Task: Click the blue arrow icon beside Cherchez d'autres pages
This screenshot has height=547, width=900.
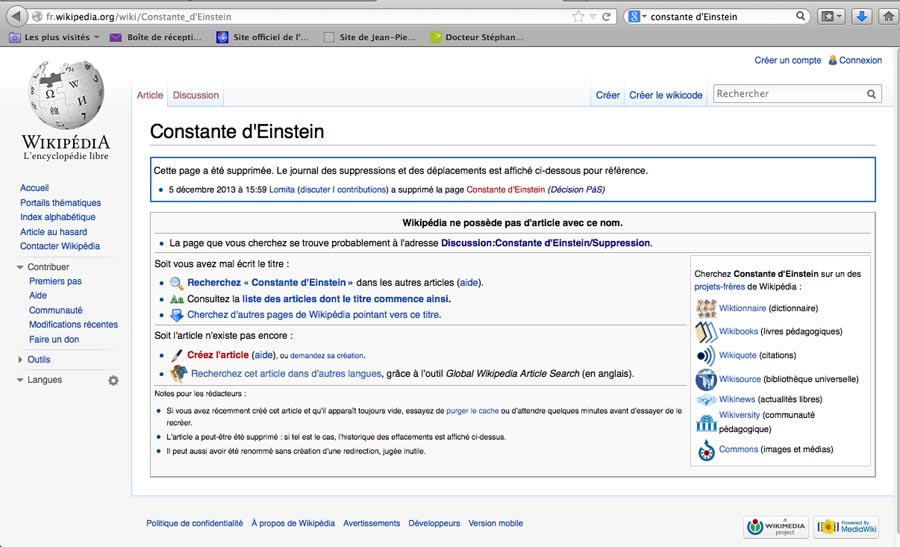Action: point(176,315)
